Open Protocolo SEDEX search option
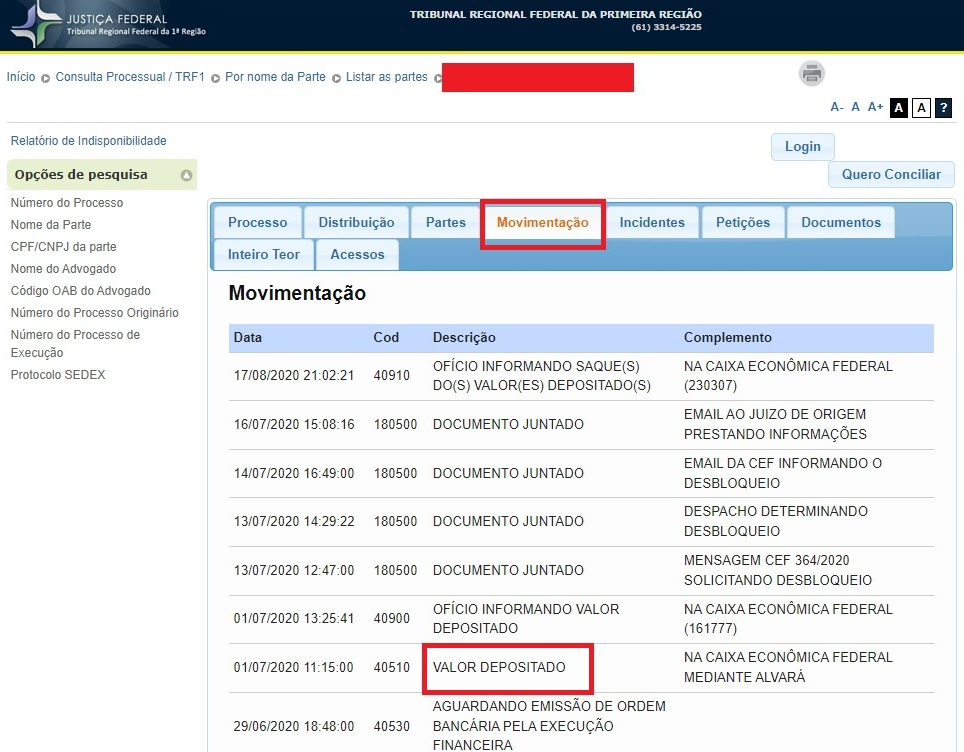964x752 pixels. (58, 374)
